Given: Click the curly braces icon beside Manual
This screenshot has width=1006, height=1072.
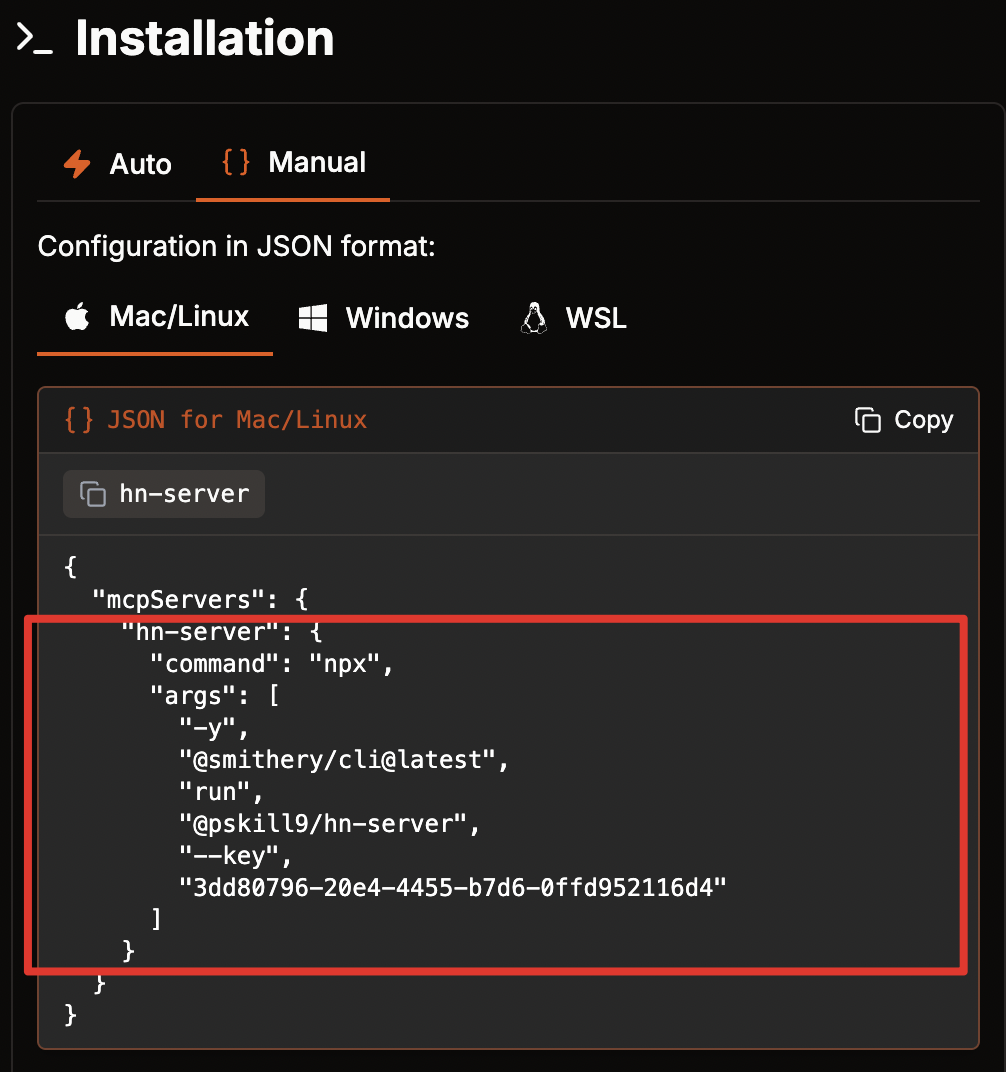Looking at the screenshot, I should click(x=236, y=162).
